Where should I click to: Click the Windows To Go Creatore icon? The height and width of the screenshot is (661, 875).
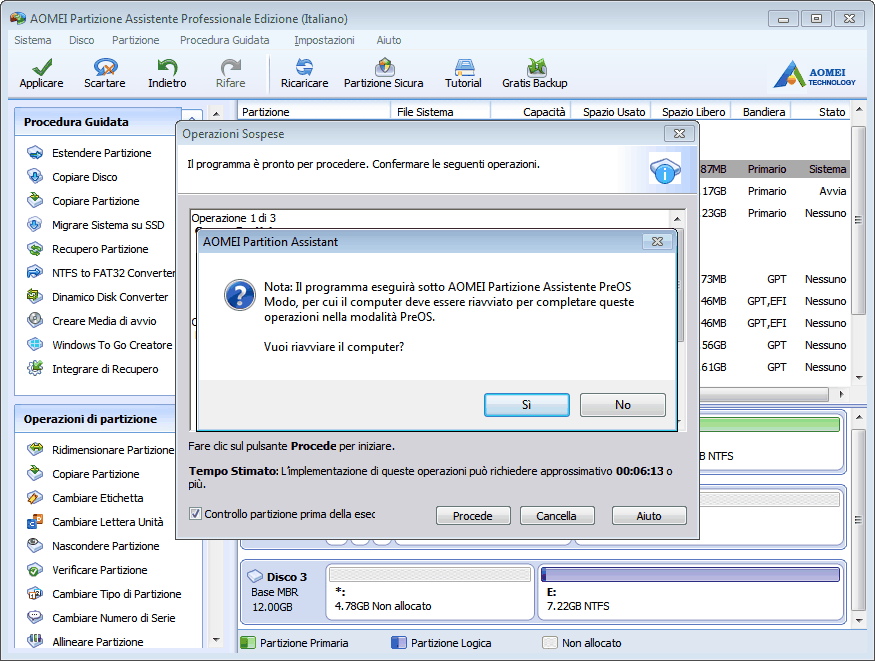pos(35,344)
